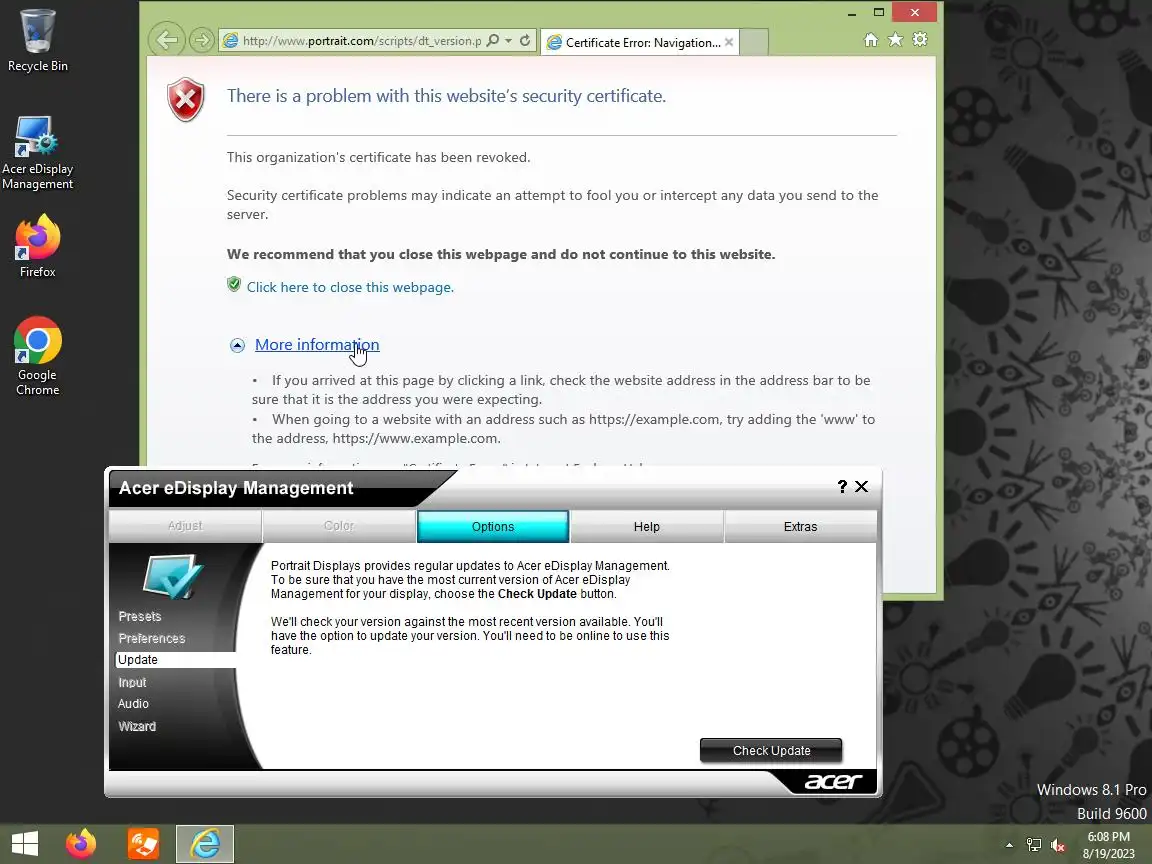The width and height of the screenshot is (1152, 864).
Task: Open the Firefox desktop shortcut
Action: (x=37, y=247)
